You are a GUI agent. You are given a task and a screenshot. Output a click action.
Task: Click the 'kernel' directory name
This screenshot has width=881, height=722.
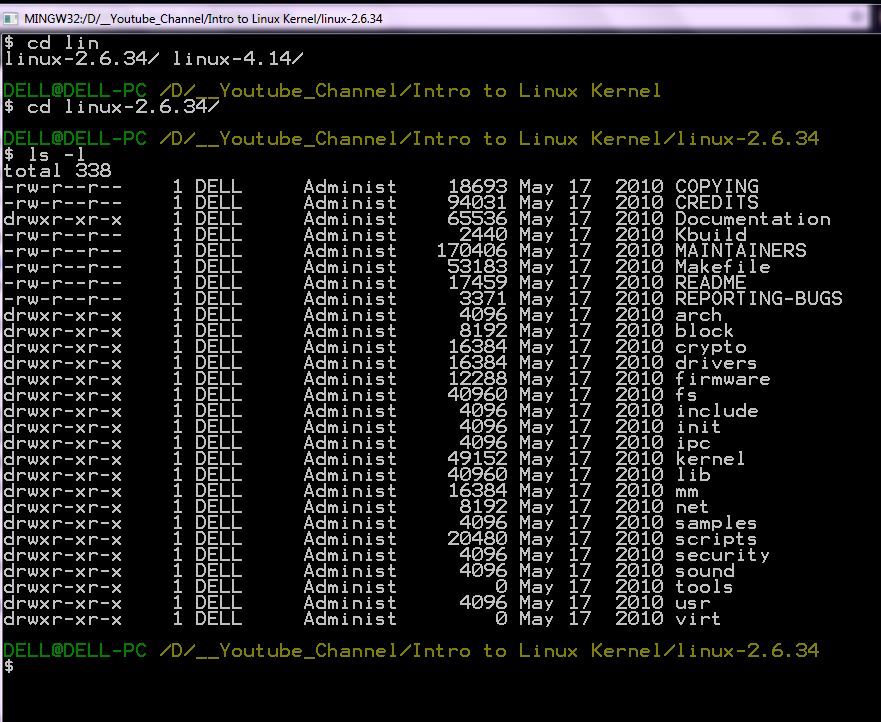coord(711,458)
